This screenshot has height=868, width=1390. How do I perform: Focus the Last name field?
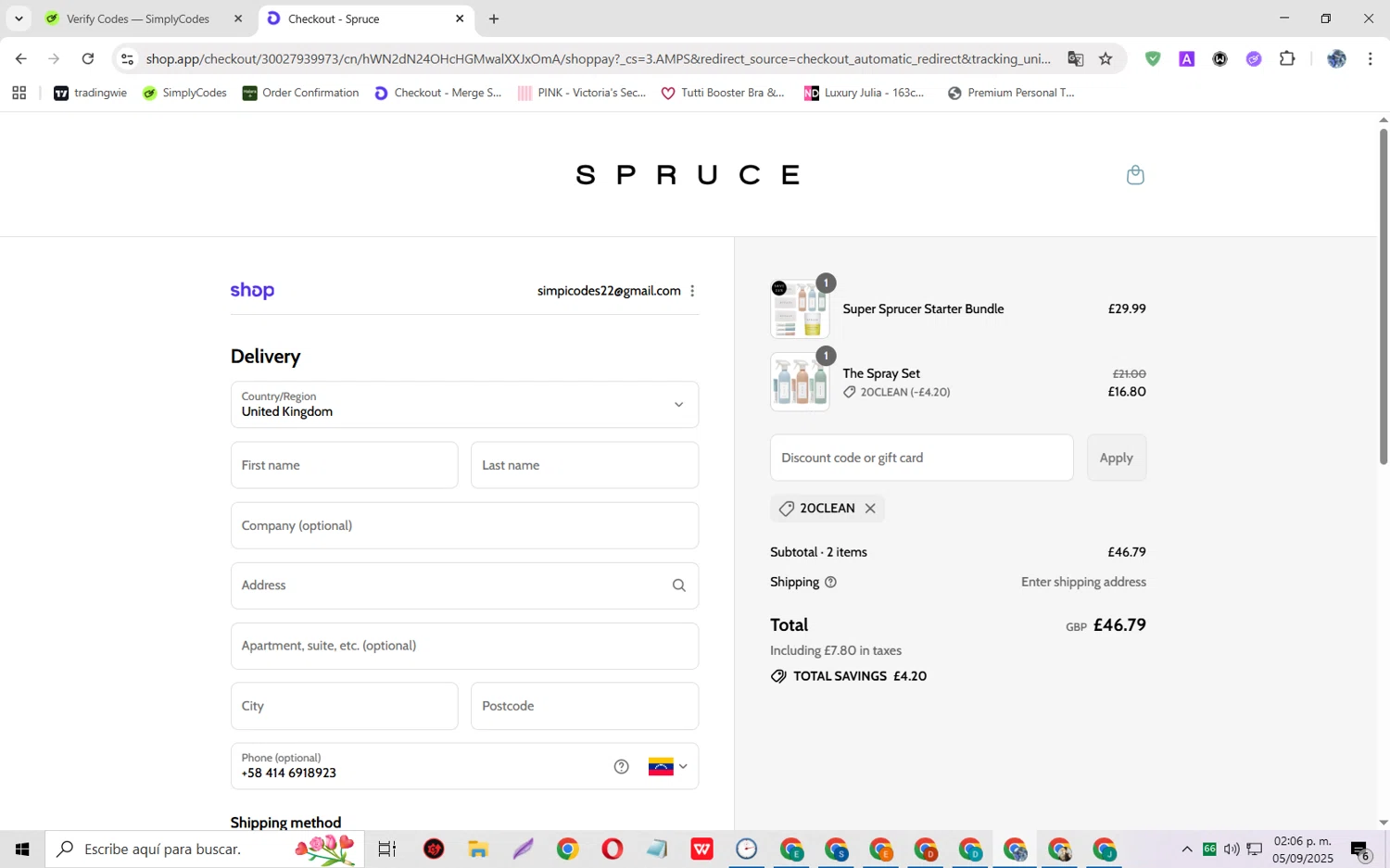tap(585, 465)
